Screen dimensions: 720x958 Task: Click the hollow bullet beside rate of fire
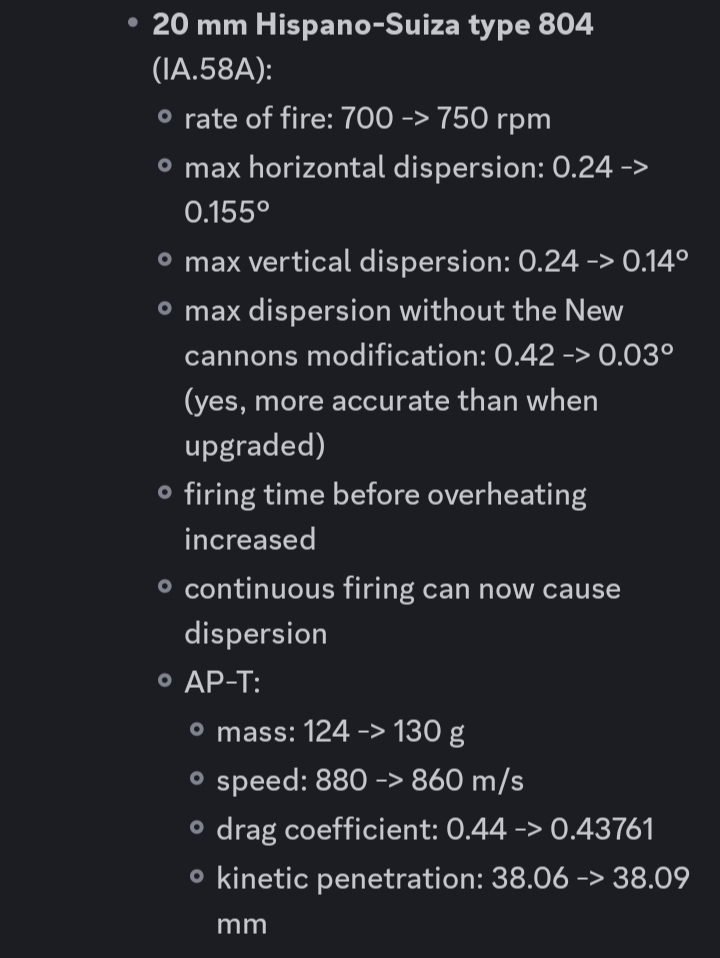[164, 116]
